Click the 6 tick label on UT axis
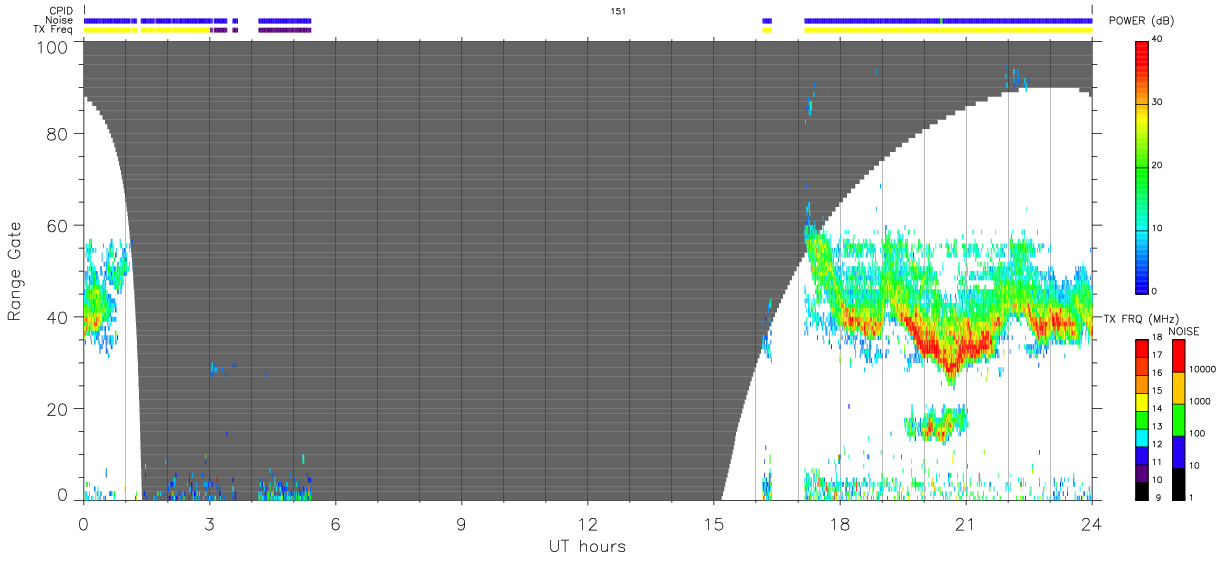The height and width of the screenshot is (567, 1228). [335, 523]
